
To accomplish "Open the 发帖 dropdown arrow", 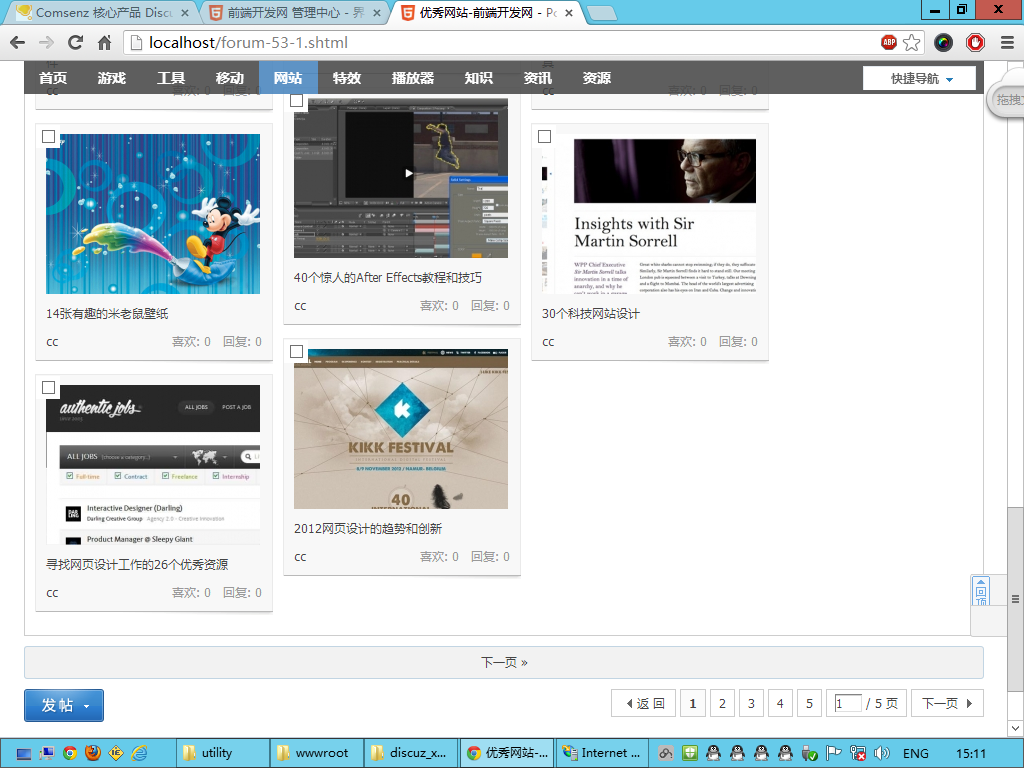I will pos(86,706).
